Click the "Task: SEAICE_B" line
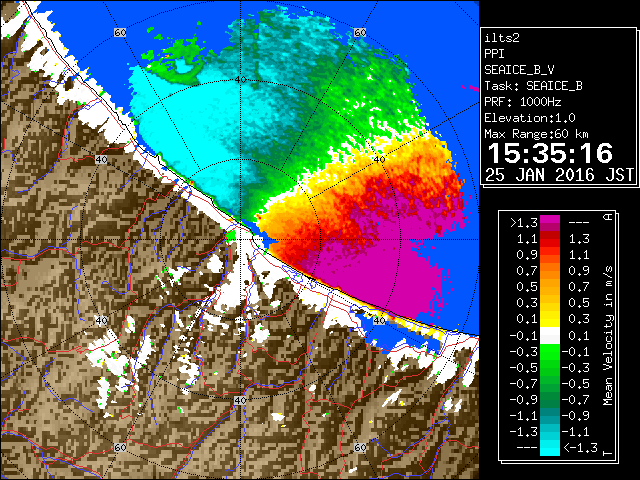Image resolution: width=640 pixels, height=480 pixels. point(533,86)
